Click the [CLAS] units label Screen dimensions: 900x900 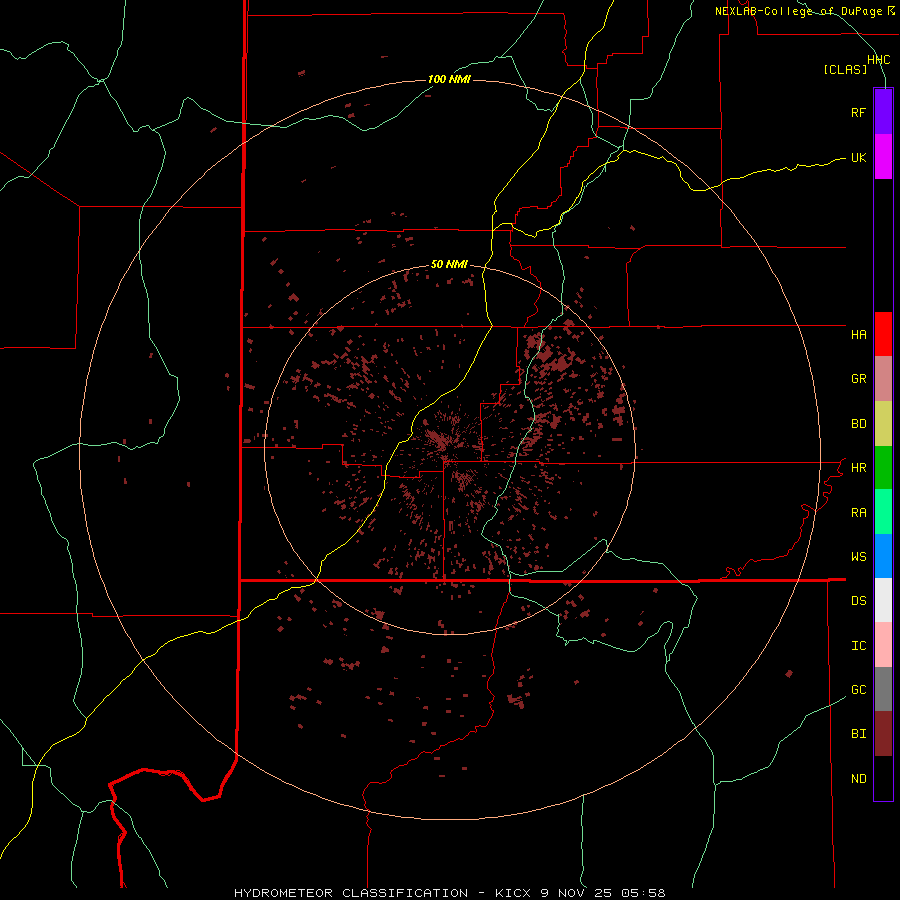click(x=845, y=69)
